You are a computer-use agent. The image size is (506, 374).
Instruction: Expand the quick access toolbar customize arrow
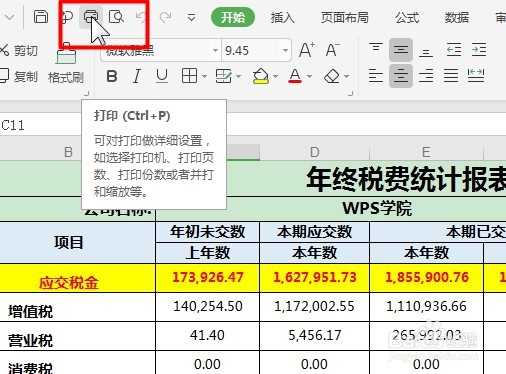[x=191, y=17]
